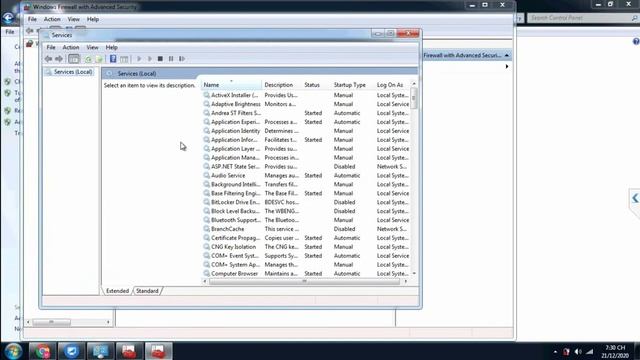Screen dimensions: 640x360
Task: Open Action menu in Windows Firewall window
Action: [x=52, y=19]
